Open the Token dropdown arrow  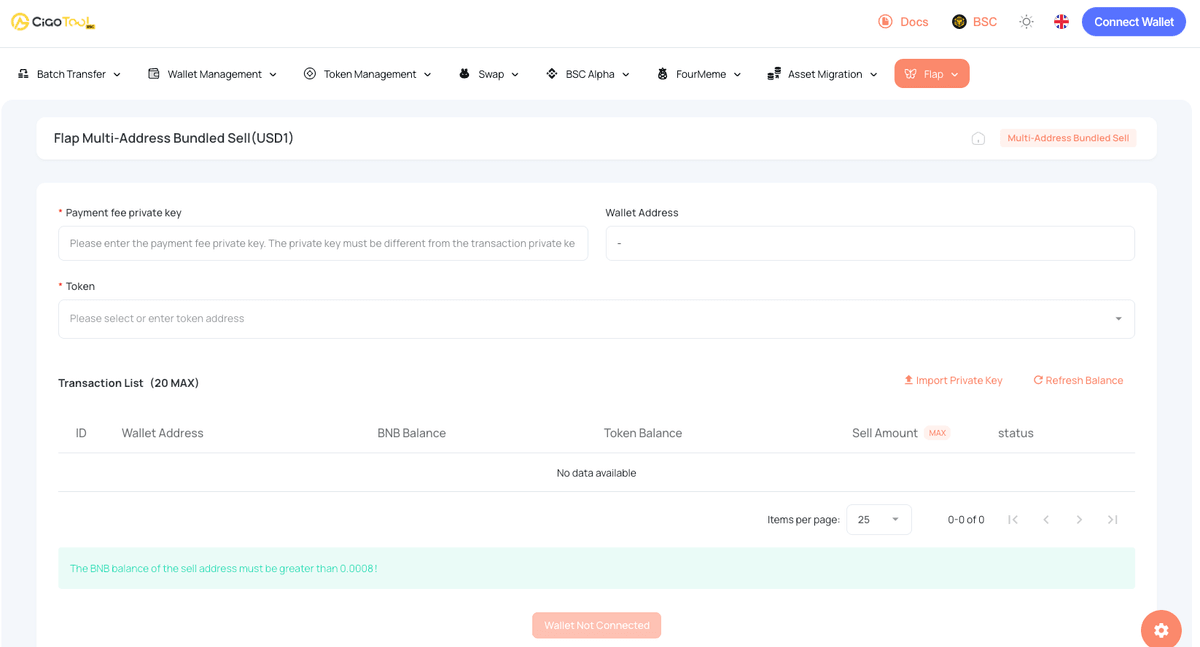pos(1118,319)
